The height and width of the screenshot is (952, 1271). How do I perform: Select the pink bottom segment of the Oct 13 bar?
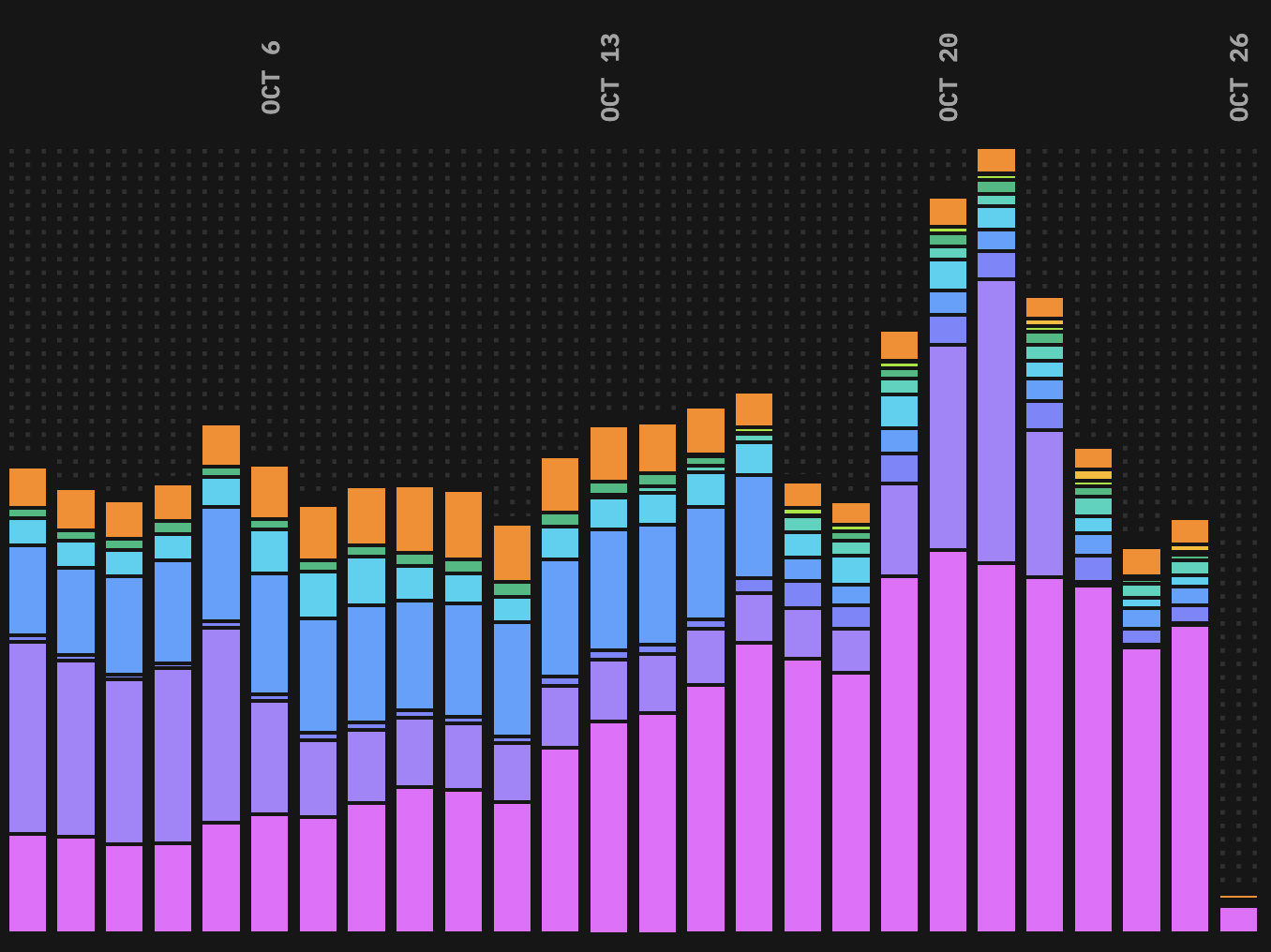608,827
